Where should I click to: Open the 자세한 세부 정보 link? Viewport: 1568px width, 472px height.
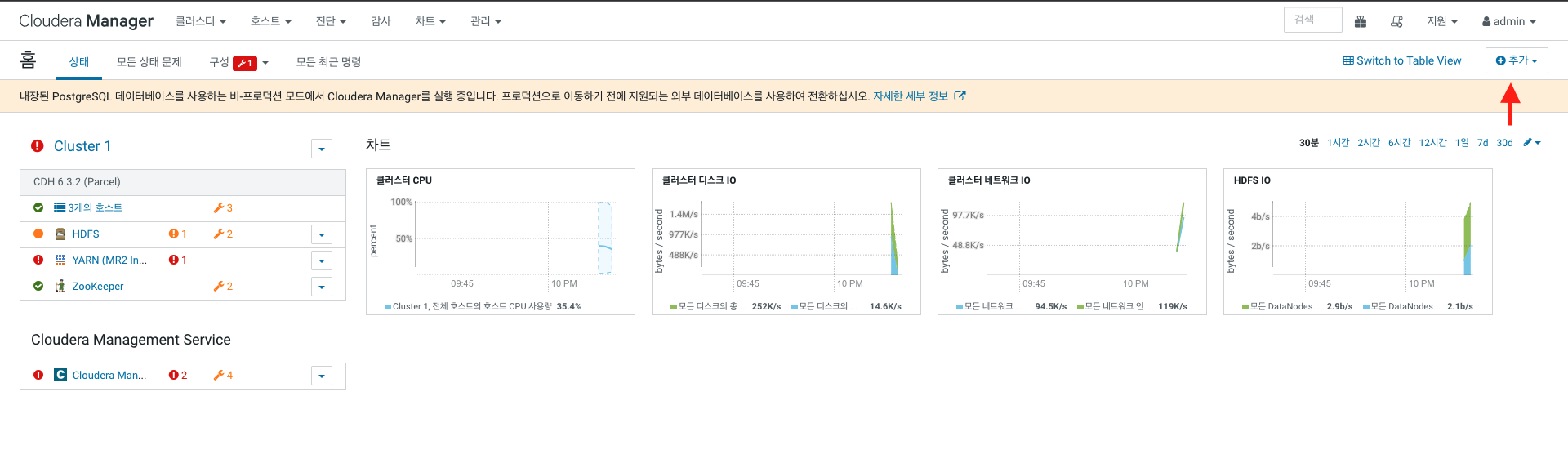point(911,96)
